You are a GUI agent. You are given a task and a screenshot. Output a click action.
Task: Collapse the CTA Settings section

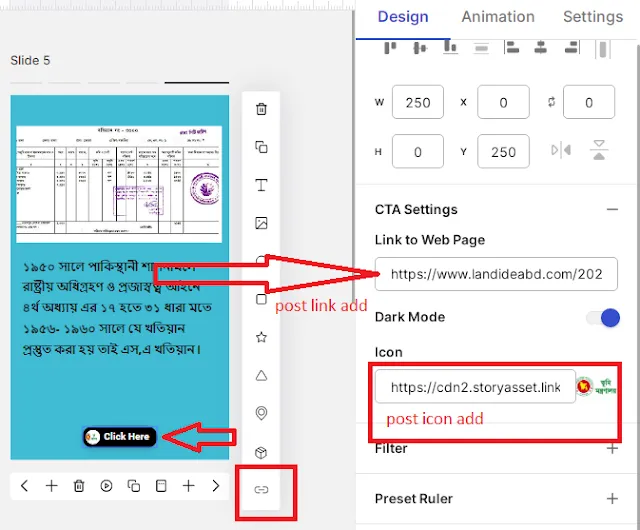[x=611, y=209]
